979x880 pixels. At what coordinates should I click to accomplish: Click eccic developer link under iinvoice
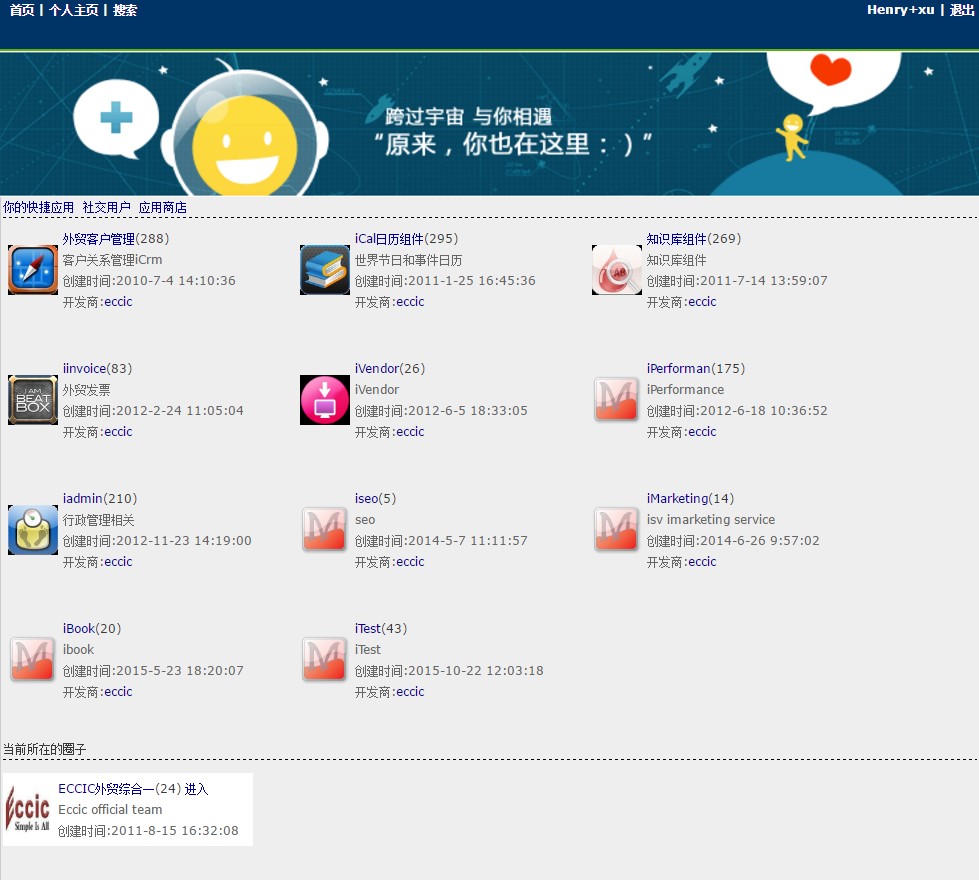pyautogui.click(x=118, y=432)
